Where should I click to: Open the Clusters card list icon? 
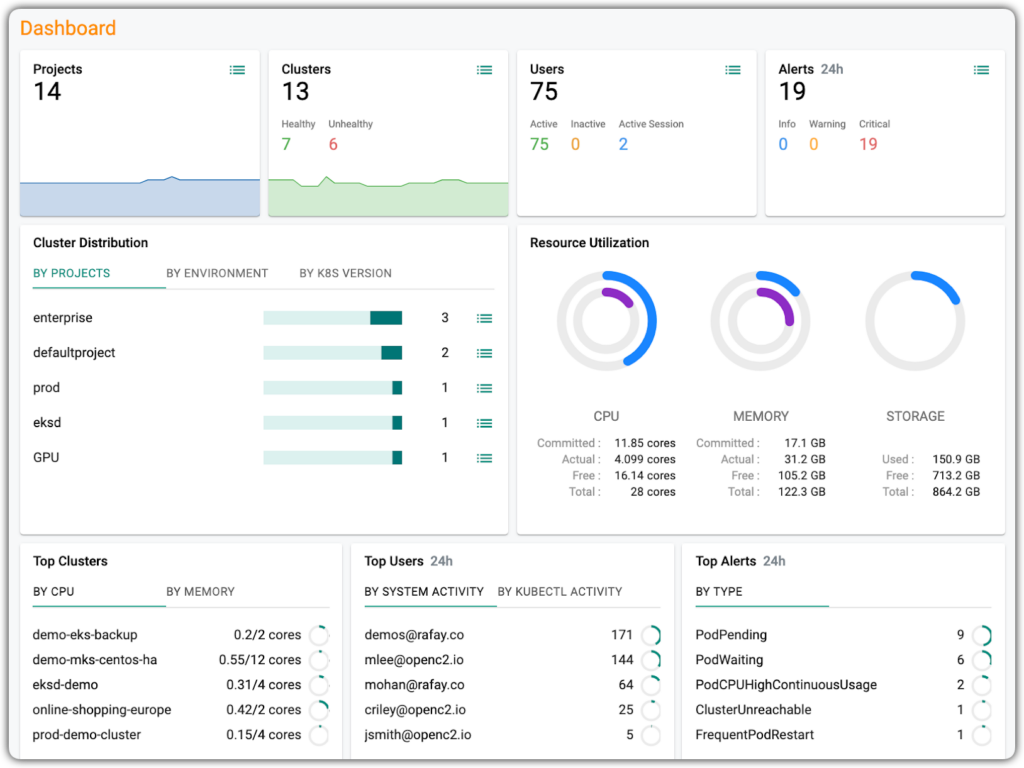(x=484, y=70)
